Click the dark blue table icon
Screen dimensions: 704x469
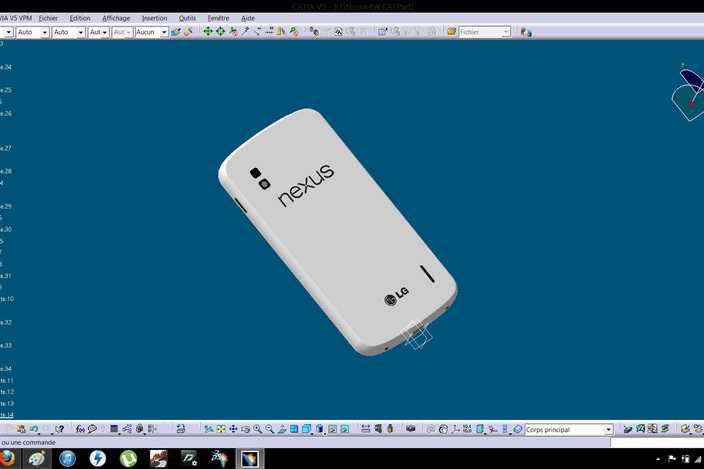coord(114,429)
